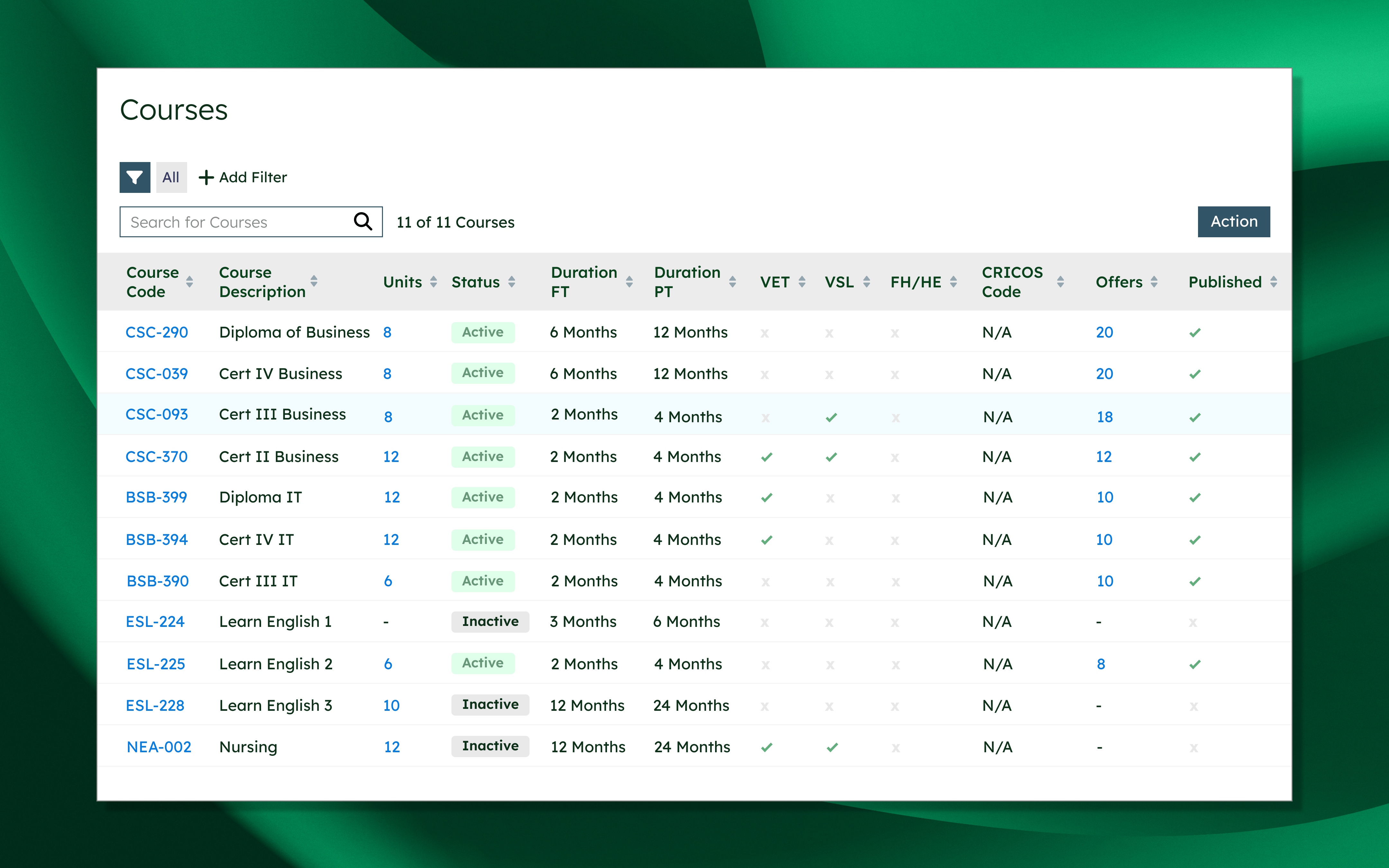This screenshot has height=868, width=1389.
Task: Click VET checkmark for BSB-394 row
Action: click(766, 540)
